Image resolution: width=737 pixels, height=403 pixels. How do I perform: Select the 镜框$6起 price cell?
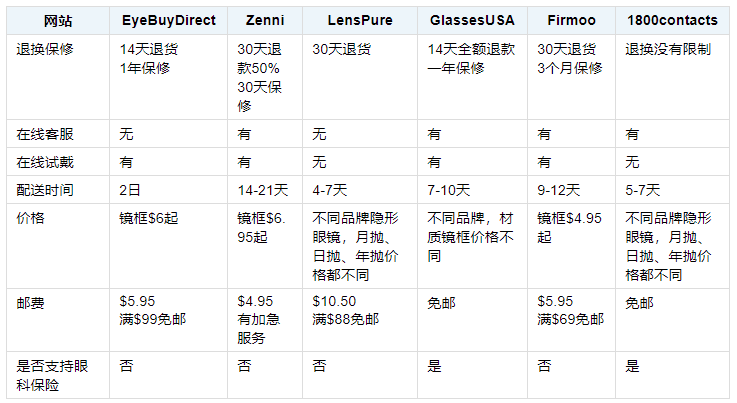coord(148,217)
